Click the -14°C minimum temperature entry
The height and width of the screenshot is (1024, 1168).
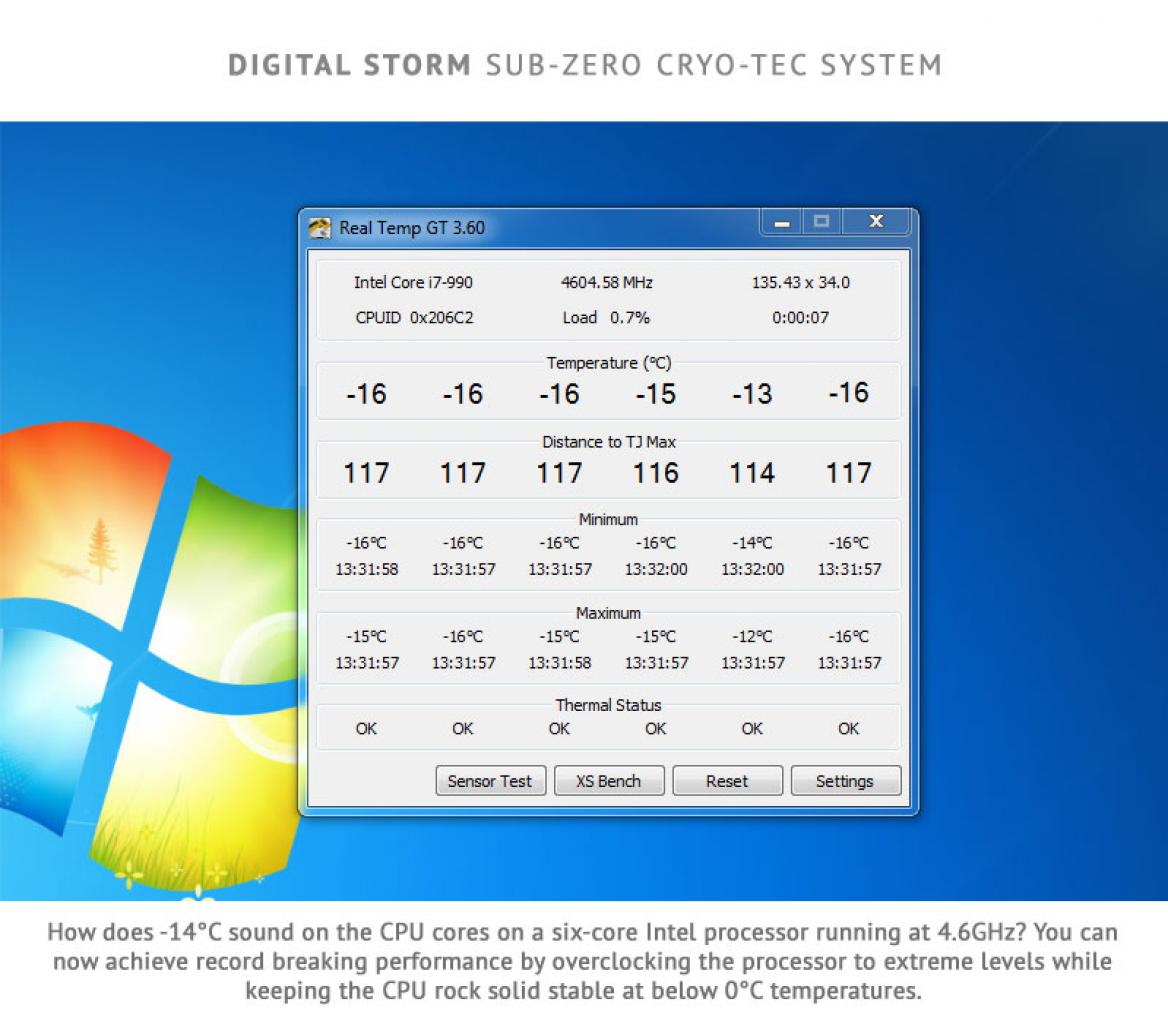point(752,543)
